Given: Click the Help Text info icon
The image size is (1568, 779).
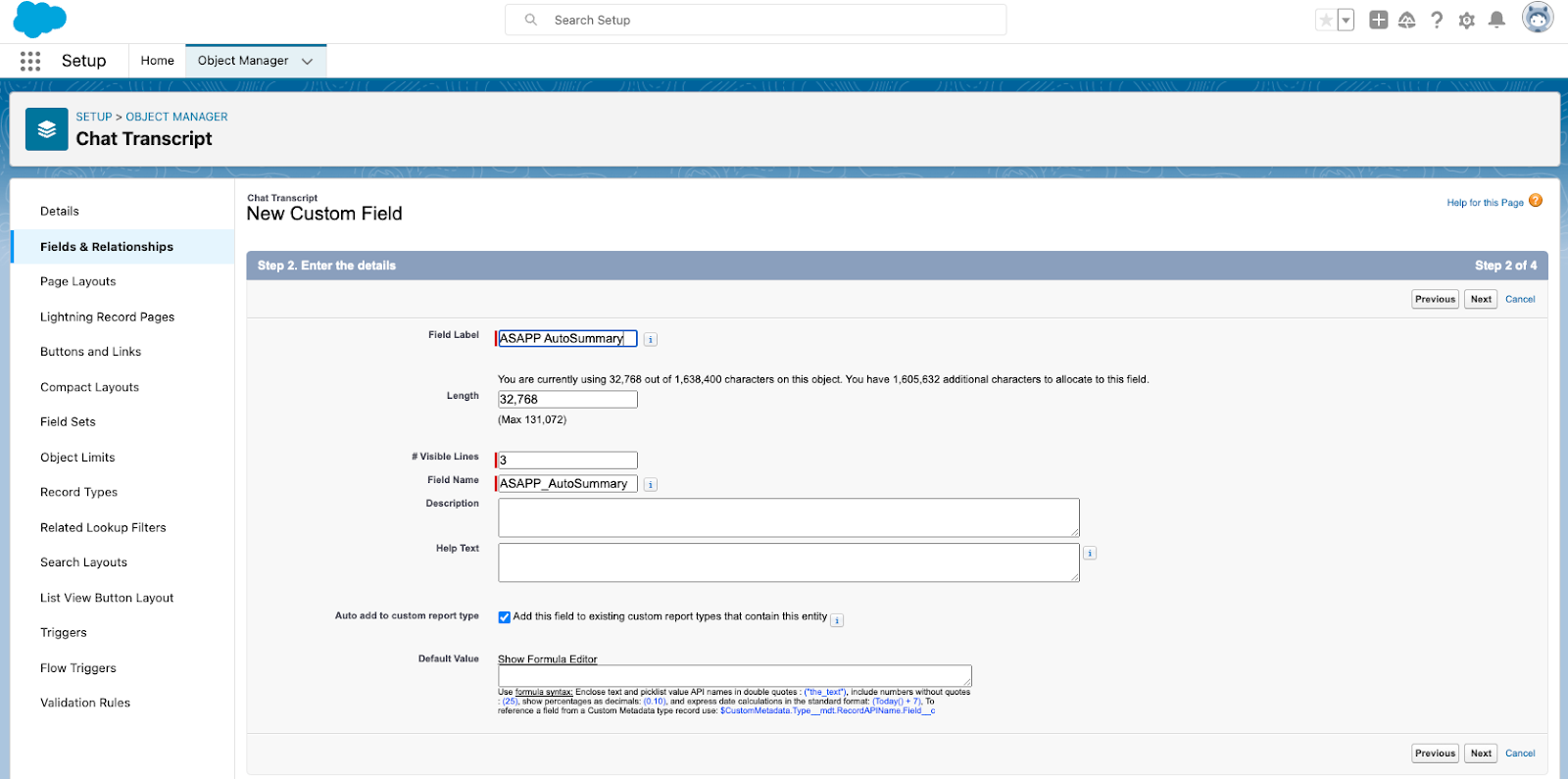Looking at the screenshot, I should (1090, 554).
